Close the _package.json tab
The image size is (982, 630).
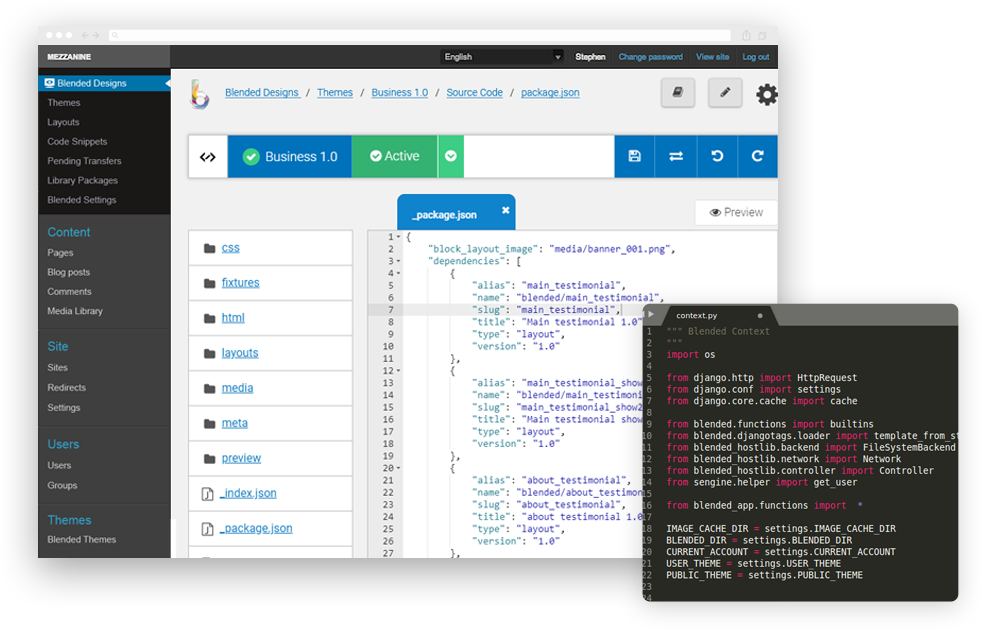click(x=505, y=210)
